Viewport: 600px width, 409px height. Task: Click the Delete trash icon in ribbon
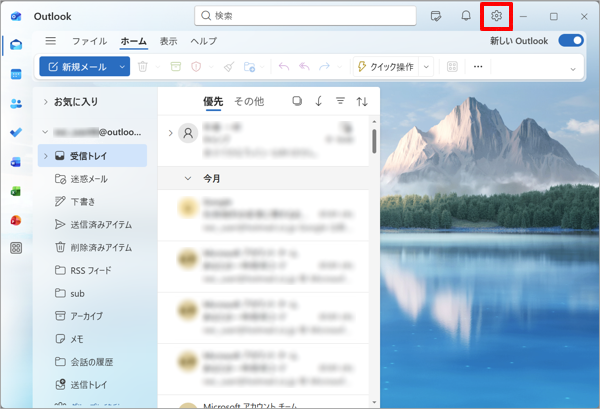[143, 67]
